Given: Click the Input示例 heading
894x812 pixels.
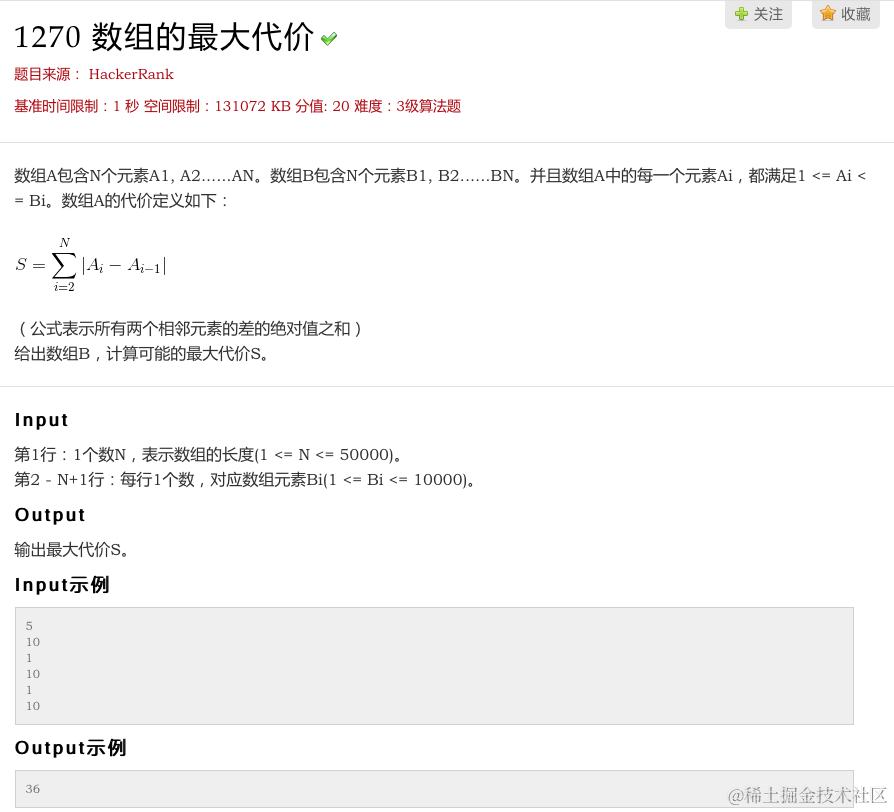Looking at the screenshot, I should [62, 584].
